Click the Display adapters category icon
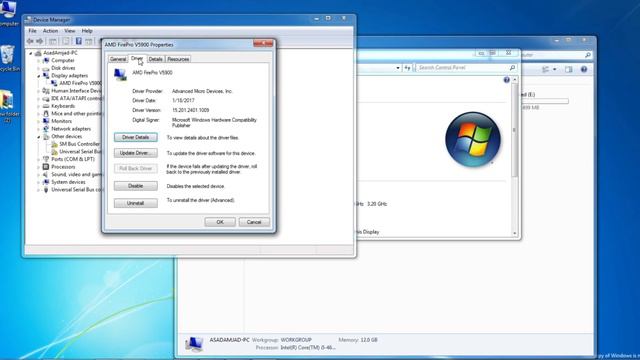 tap(46, 76)
